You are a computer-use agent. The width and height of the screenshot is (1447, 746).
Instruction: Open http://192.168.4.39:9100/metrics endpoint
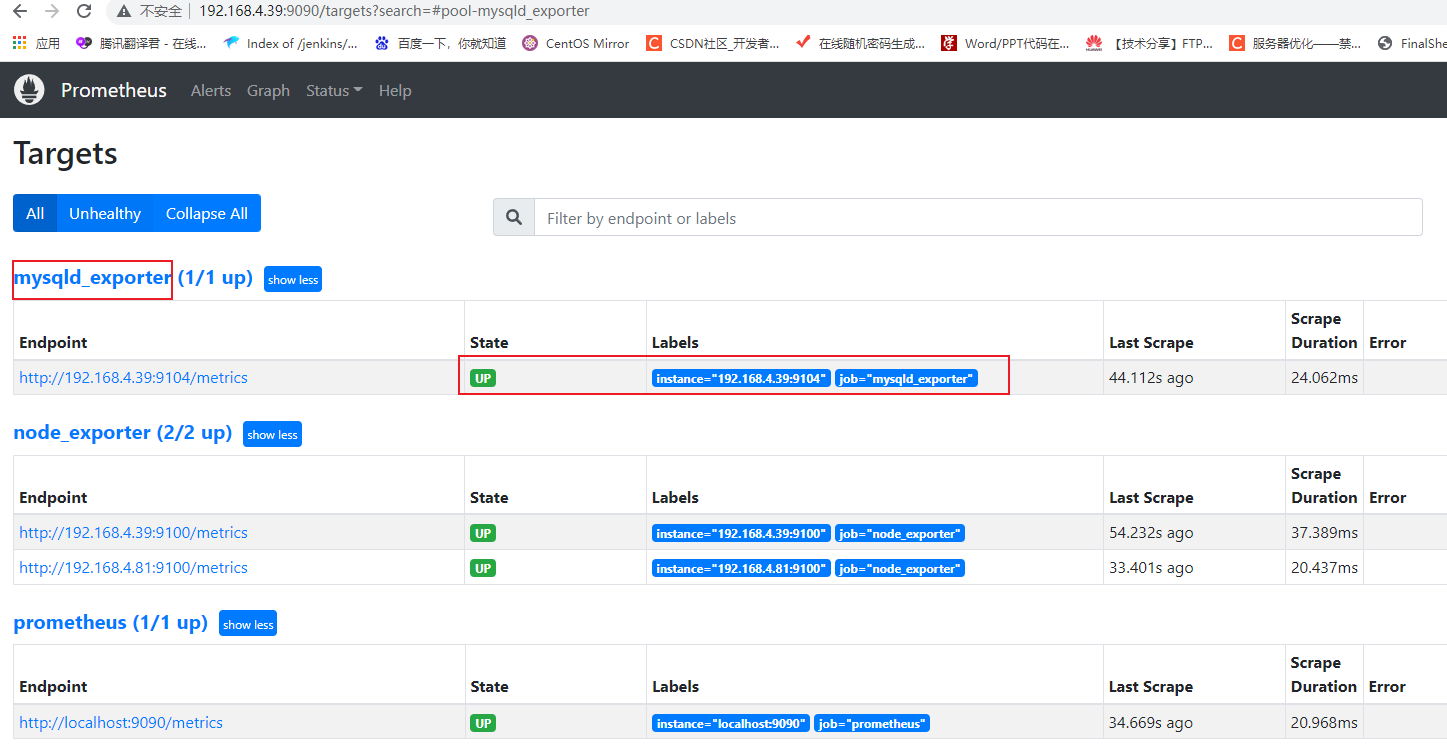[133, 533]
